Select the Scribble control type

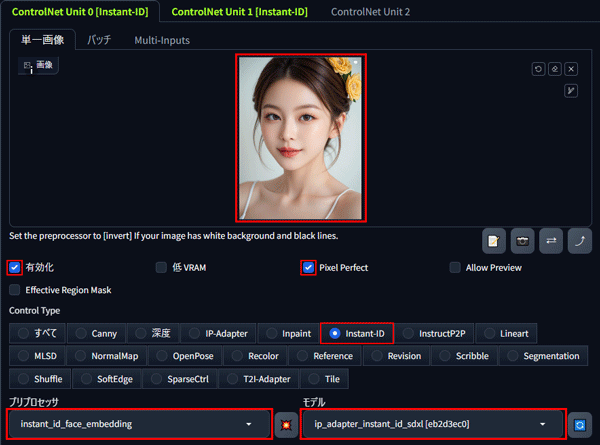[x=464, y=356]
